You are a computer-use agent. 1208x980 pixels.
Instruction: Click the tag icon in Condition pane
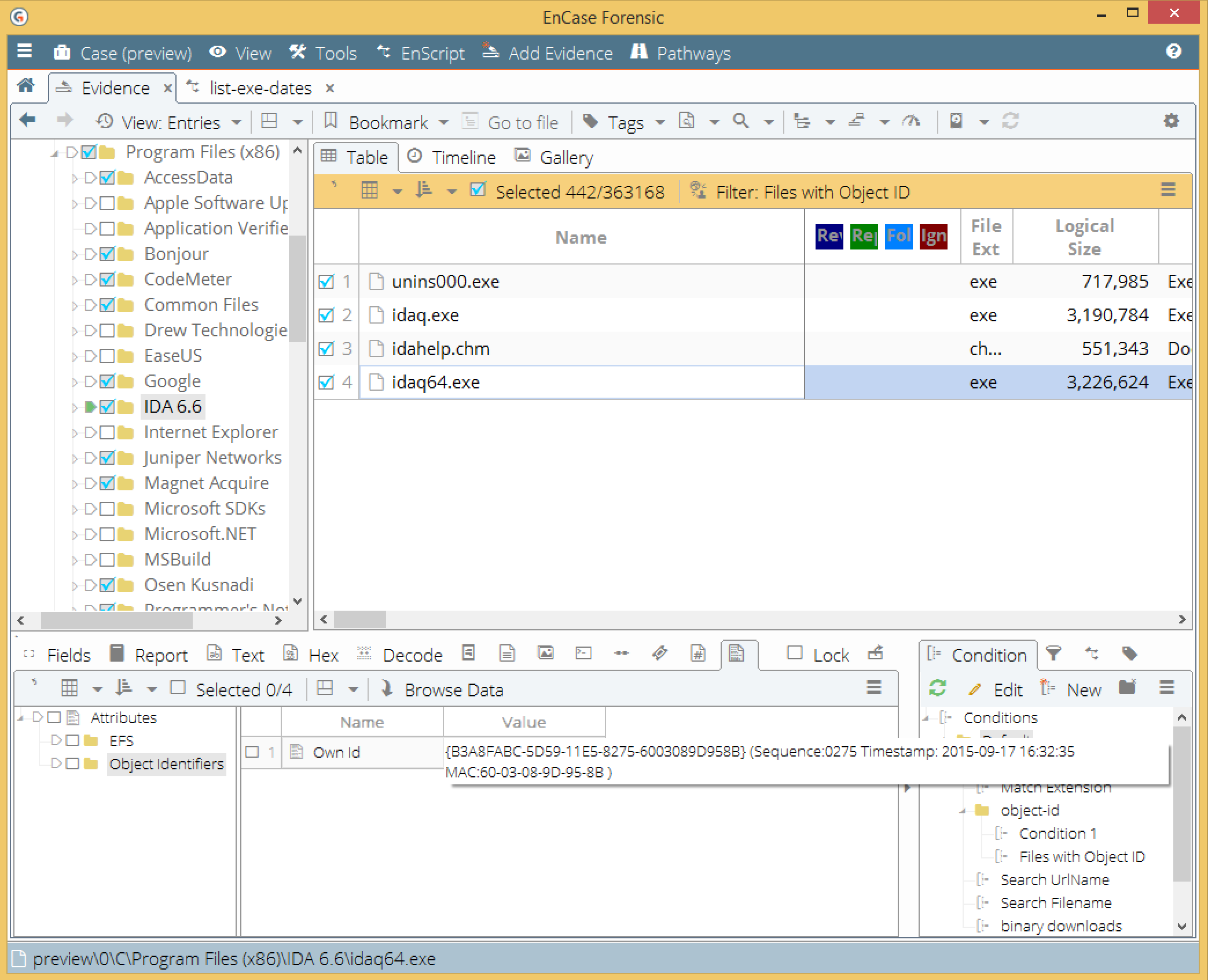coord(1129,654)
